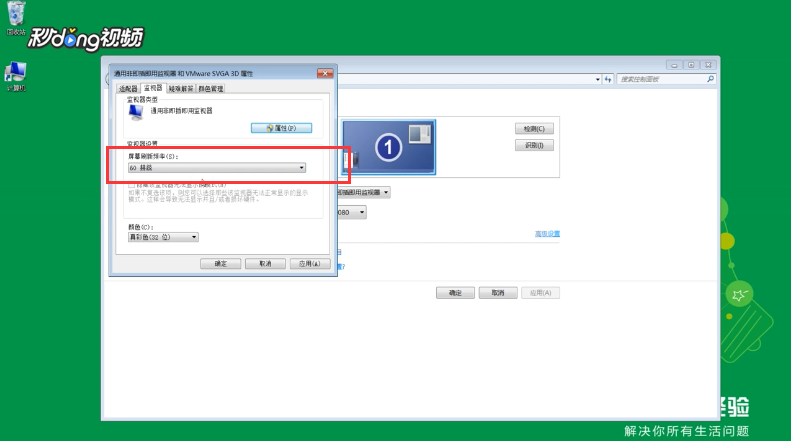Expand the resolution dropdown ending in 080

point(352,212)
